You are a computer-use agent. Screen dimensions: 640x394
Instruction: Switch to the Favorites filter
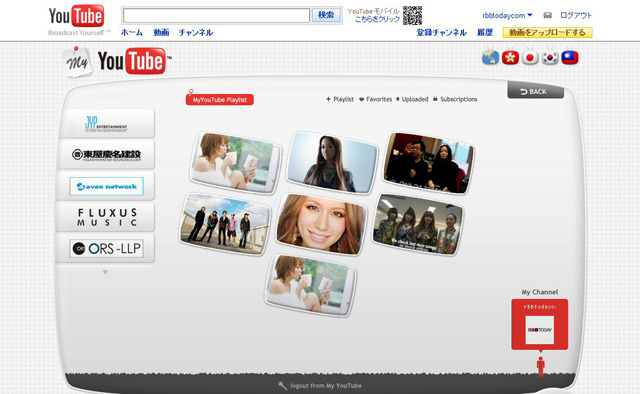376,99
